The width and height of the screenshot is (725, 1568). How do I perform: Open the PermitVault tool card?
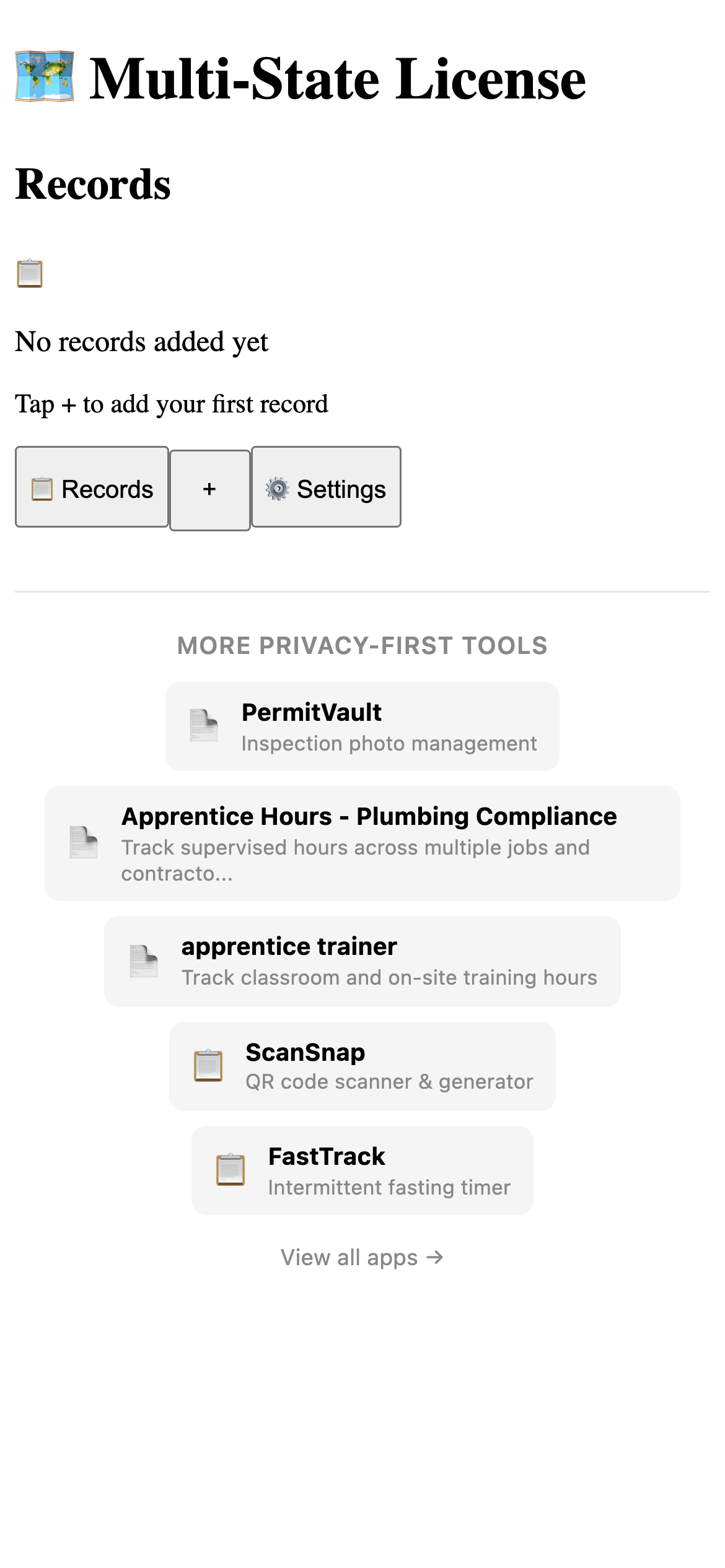(362, 726)
